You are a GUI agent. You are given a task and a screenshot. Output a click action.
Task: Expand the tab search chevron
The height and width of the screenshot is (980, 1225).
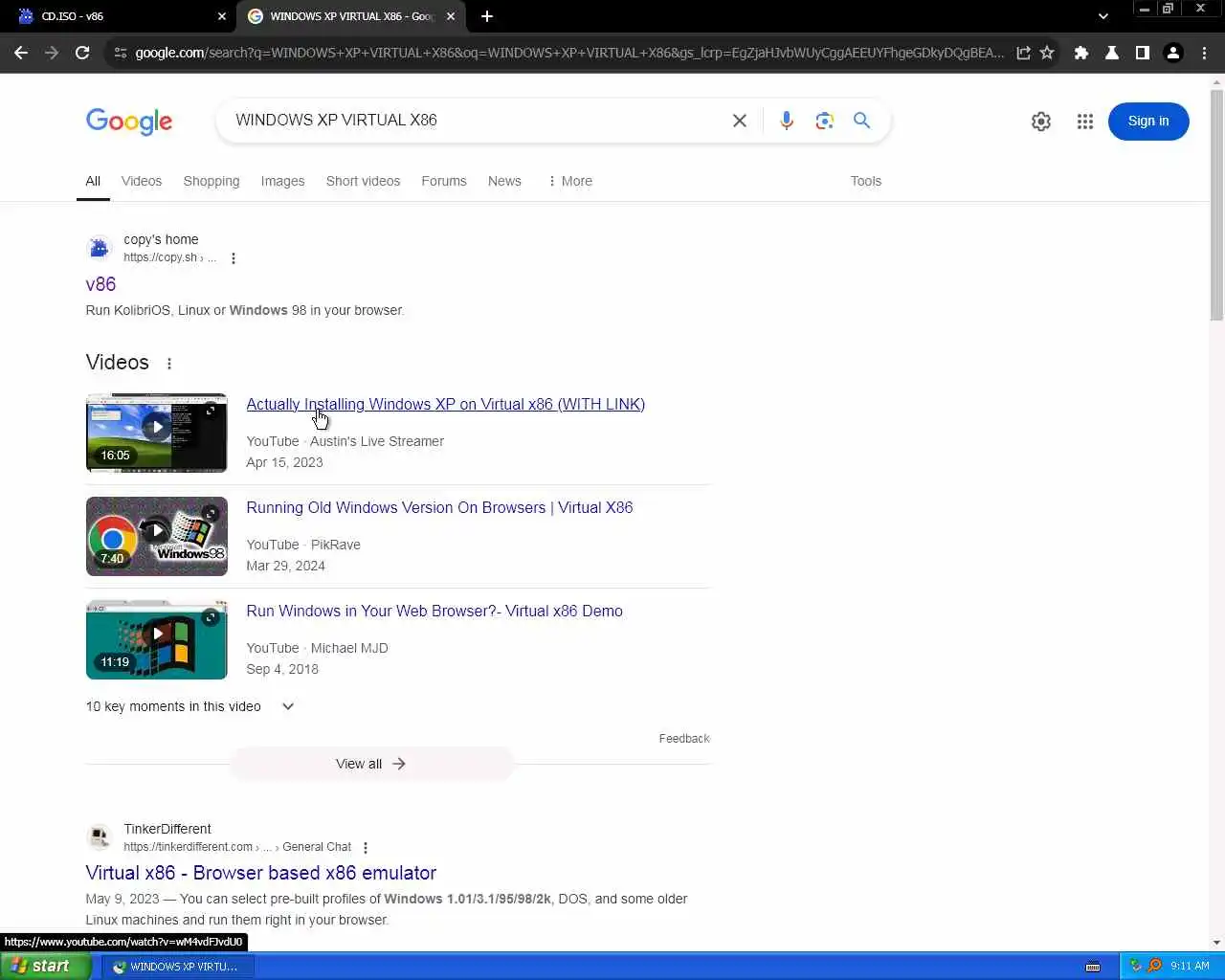point(1102,16)
